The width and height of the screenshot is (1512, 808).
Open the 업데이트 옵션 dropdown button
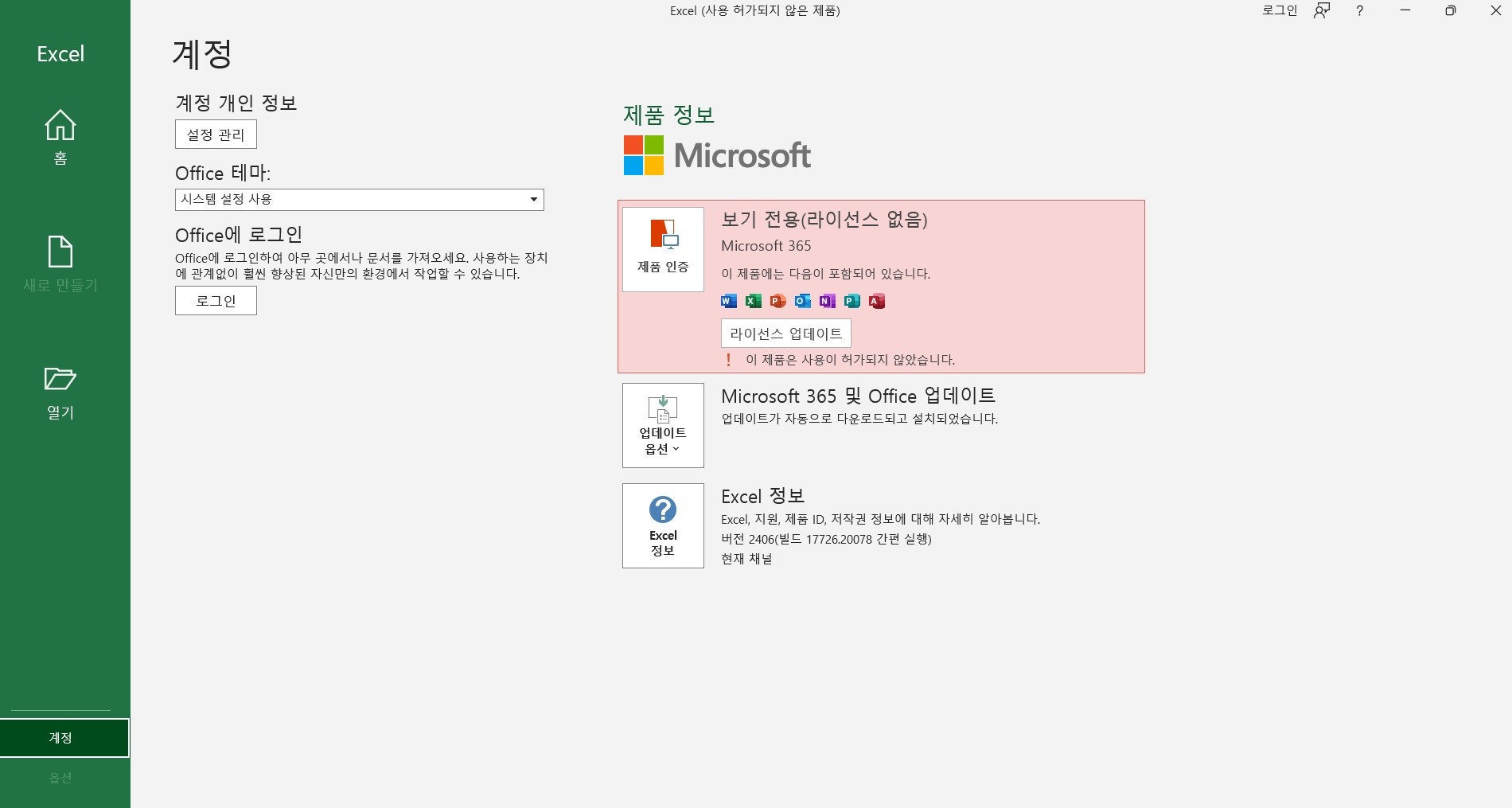(663, 425)
